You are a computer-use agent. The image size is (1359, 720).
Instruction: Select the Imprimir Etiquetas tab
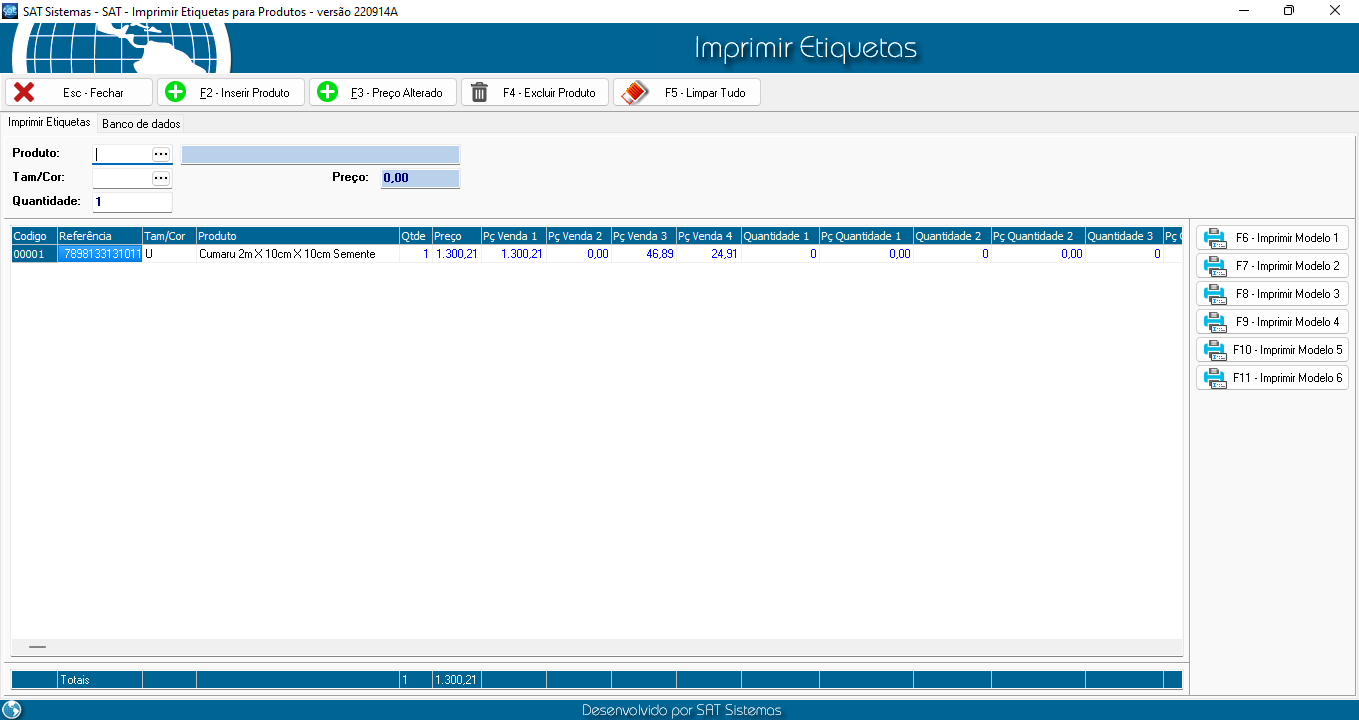tap(49, 123)
